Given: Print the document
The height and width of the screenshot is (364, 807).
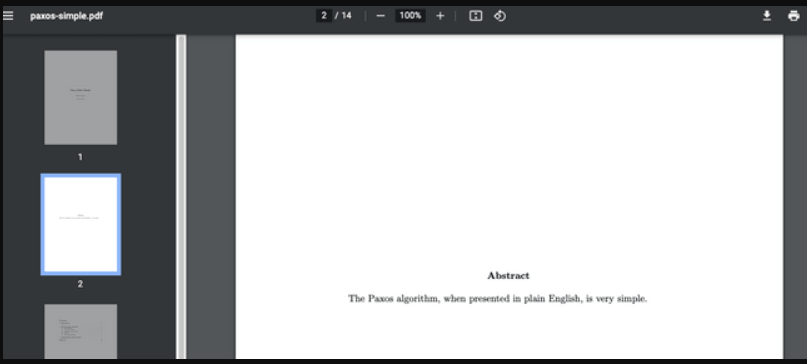Looking at the screenshot, I should click(x=794, y=16).
